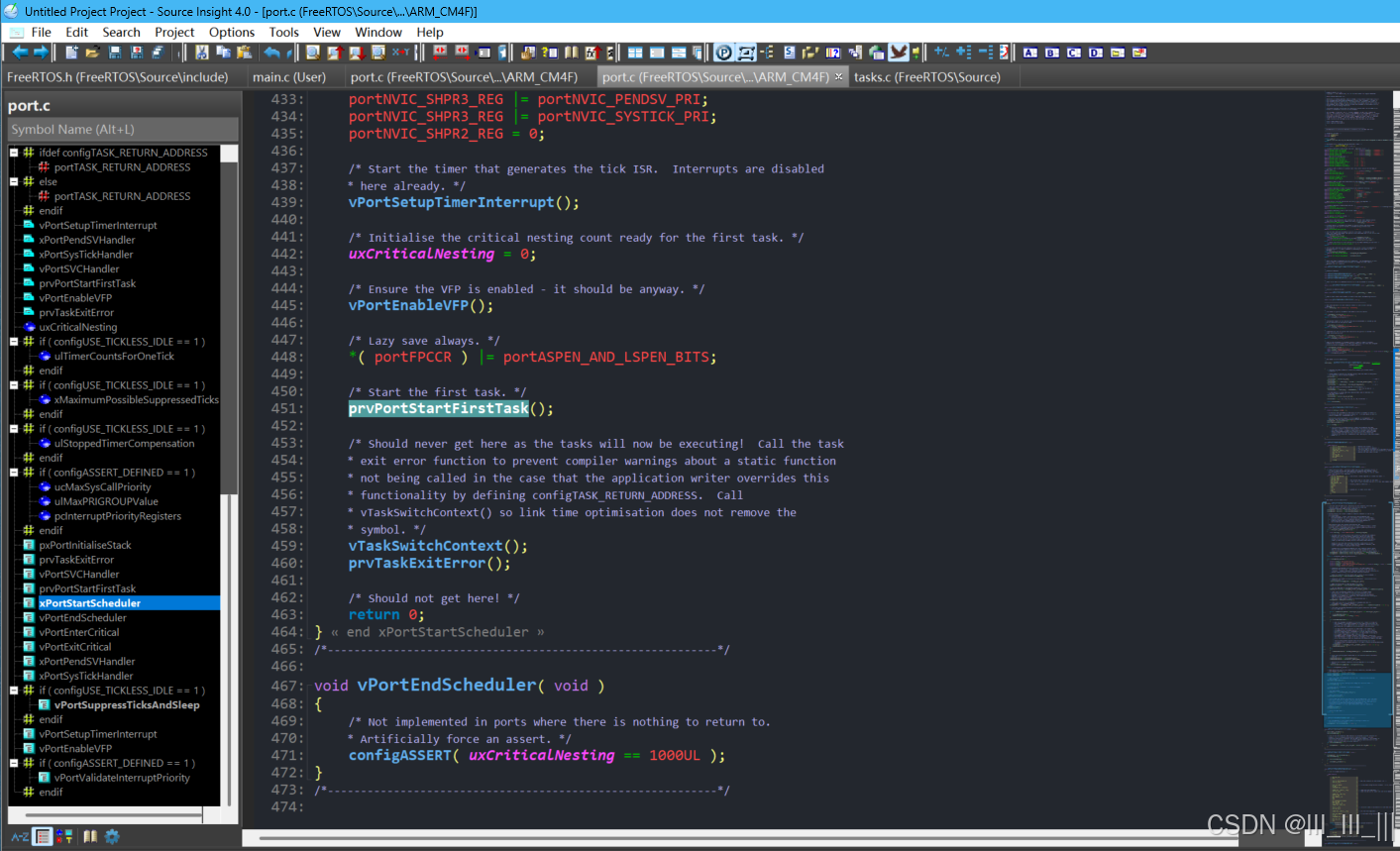Select vPortValidateInterruptPriority in symbol list
The height and width of the screenshot is (851, 1400).
[x=122, y=778]
